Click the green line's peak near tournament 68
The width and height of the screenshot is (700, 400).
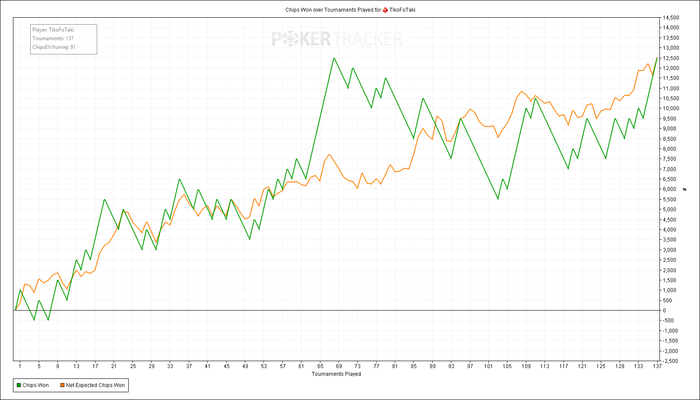click(334, 58)
